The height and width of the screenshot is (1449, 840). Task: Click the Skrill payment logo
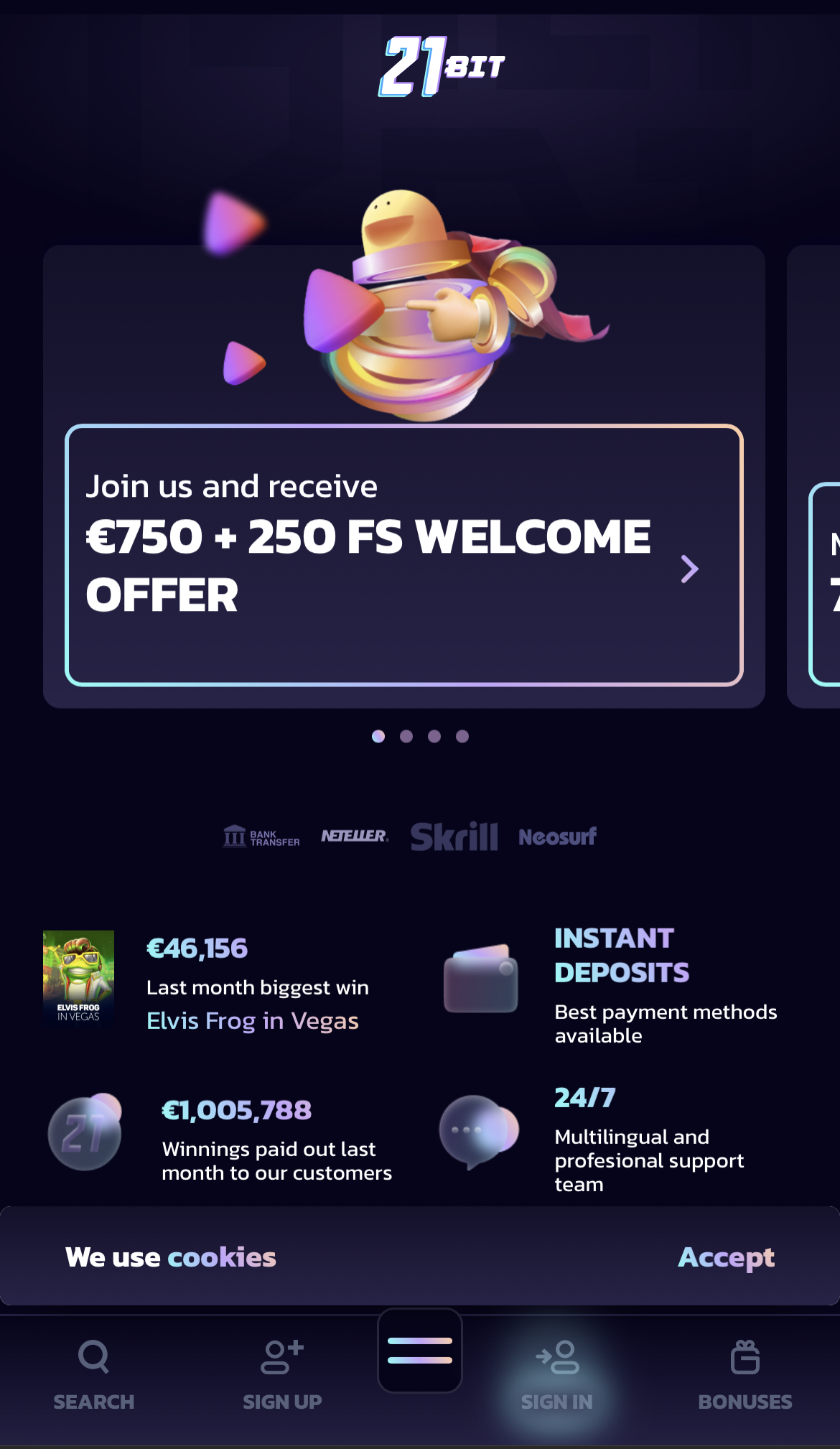tap(454, 837)
